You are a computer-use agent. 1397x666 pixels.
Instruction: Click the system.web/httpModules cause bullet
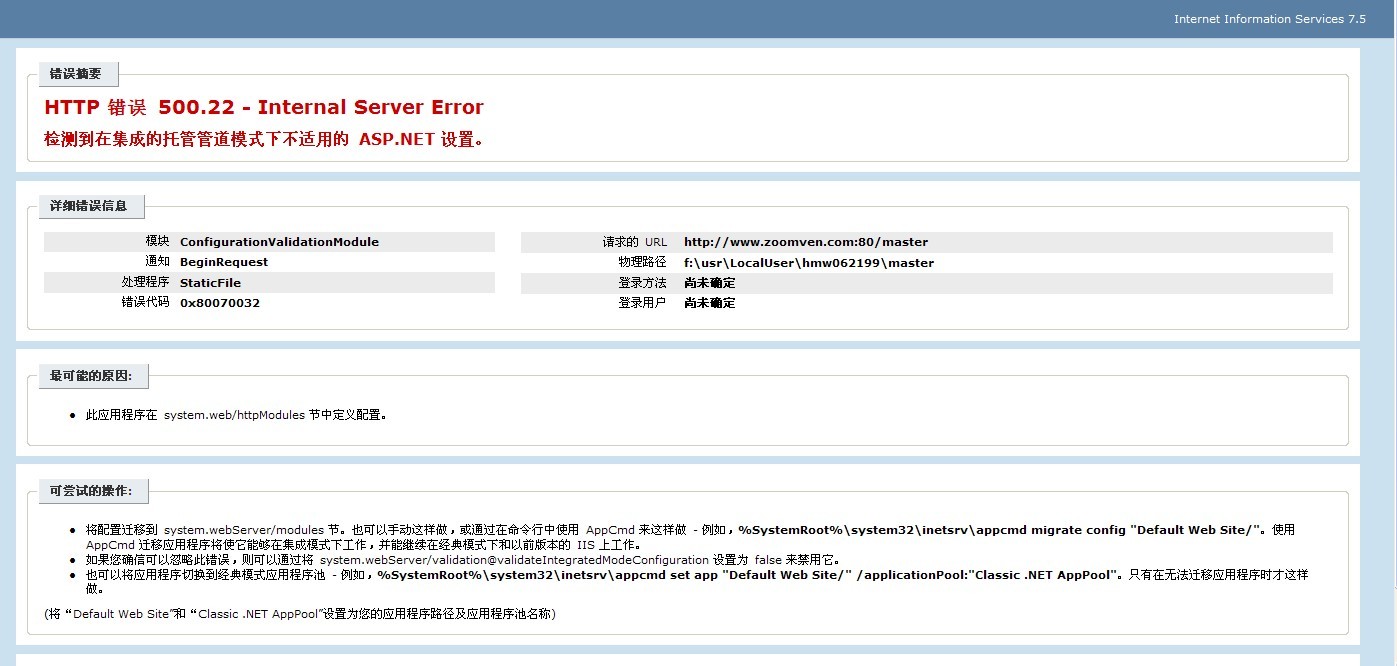pyautogui.click(x=236, y=415)
